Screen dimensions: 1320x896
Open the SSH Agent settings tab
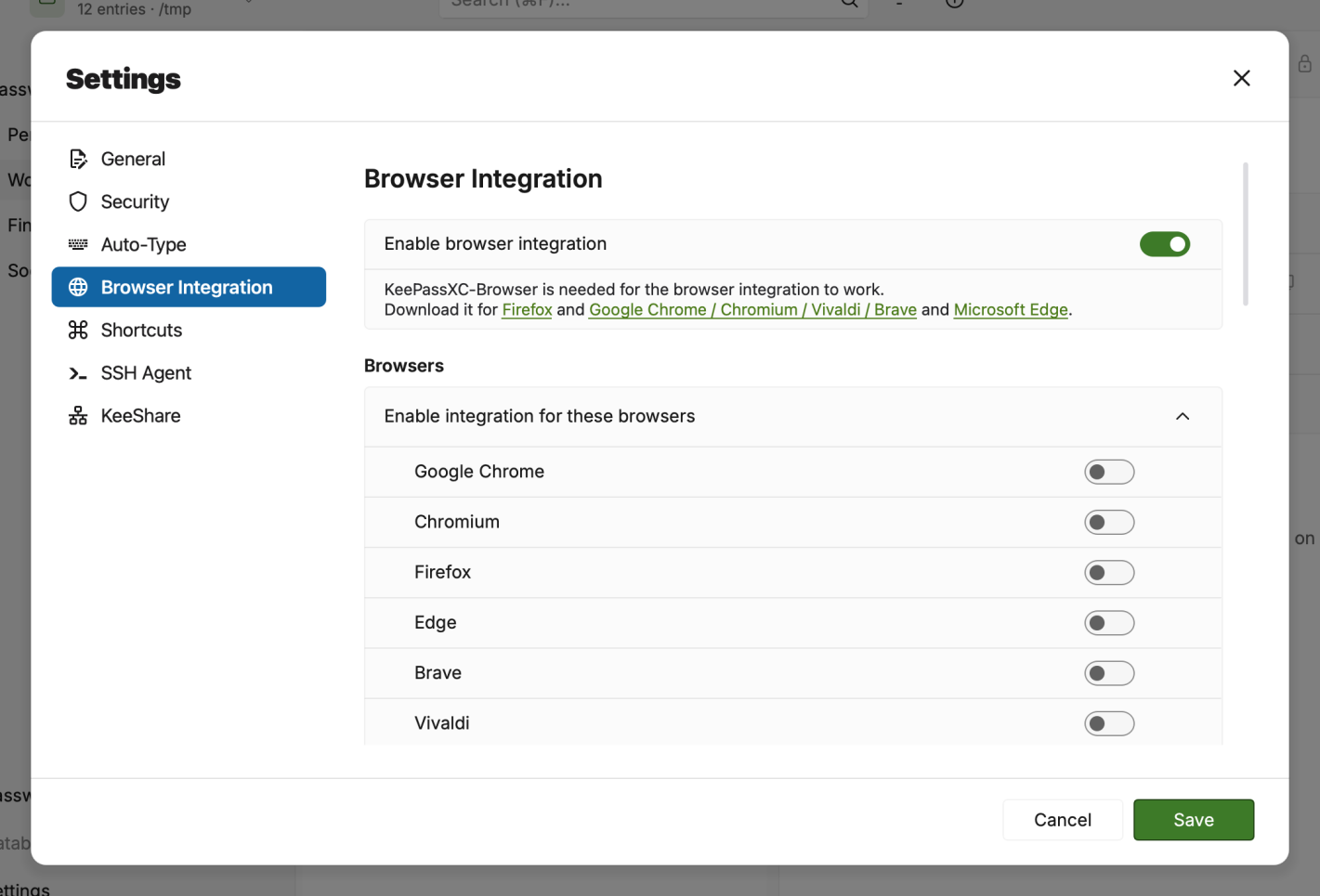tap(189, 372)
